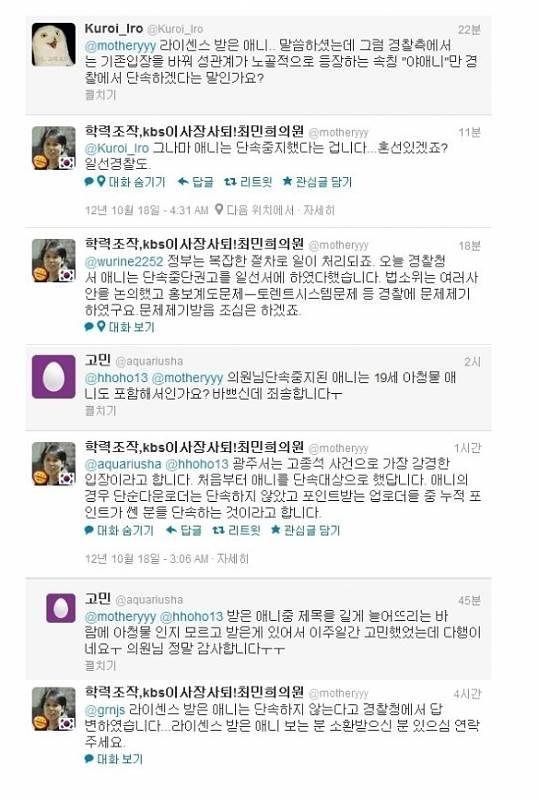Click the favorite star icon under the 4:31 AM tweet
The image size is (539, 800).
pos(287,181)
